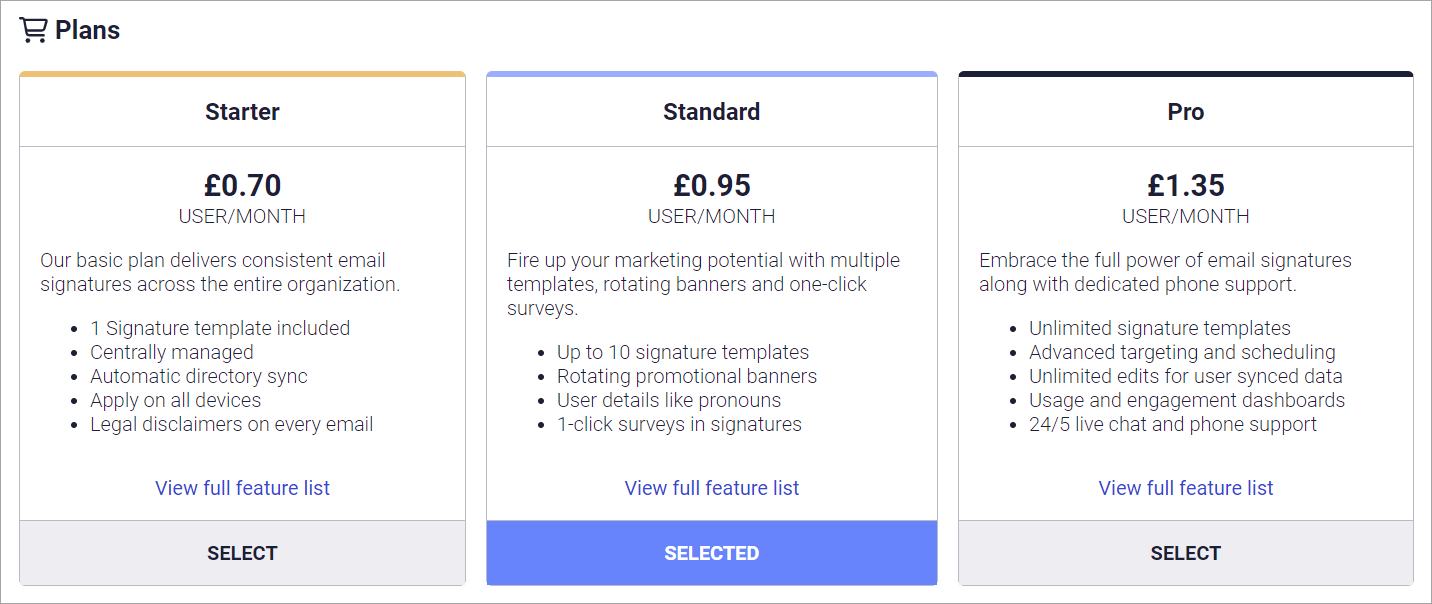The height and width of the screenshot is (604, 1432).
Task: Click 'Automatic directory sync' feature item
Action: 199,376
